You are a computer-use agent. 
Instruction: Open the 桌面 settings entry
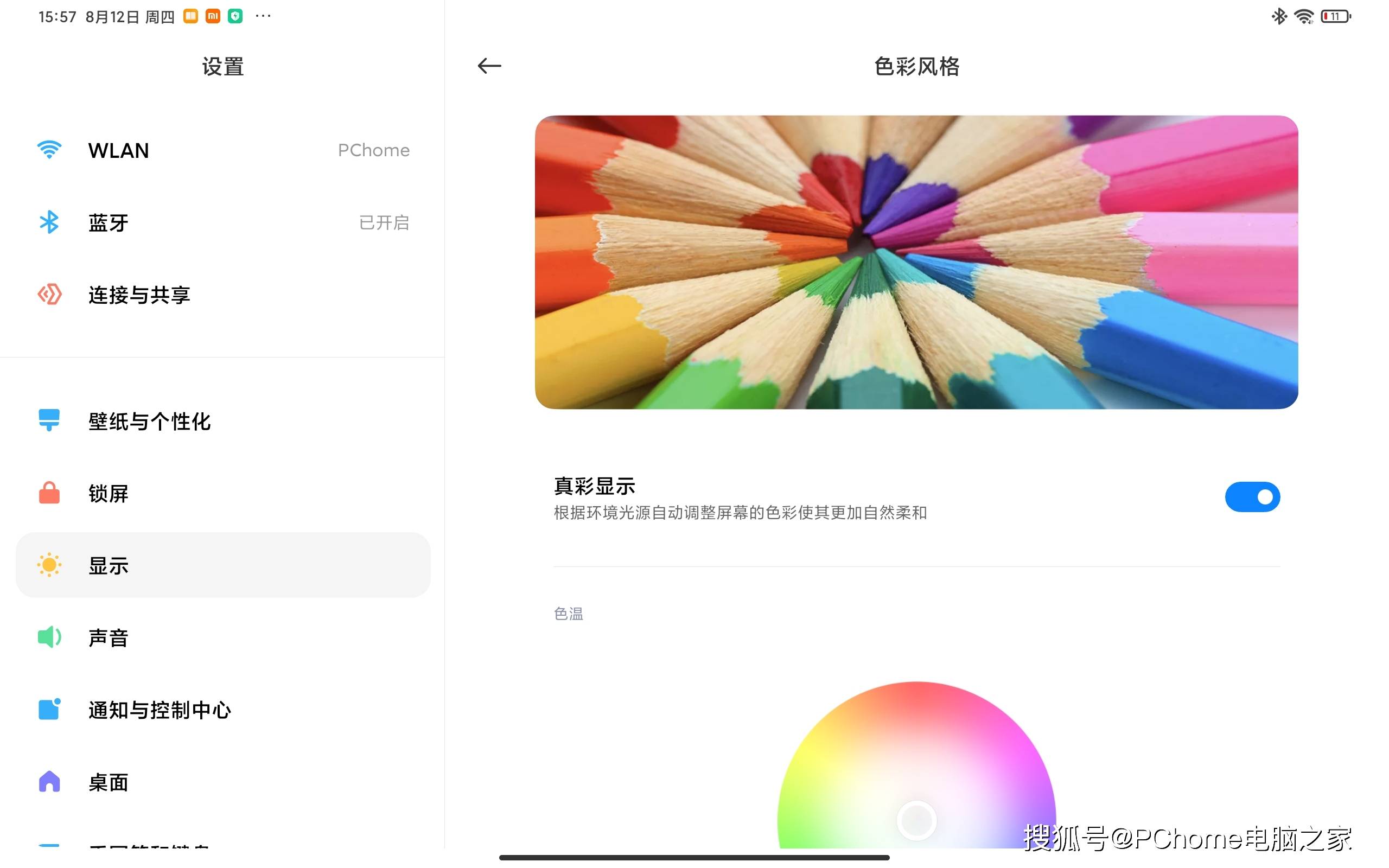click(x=222, y=782)
